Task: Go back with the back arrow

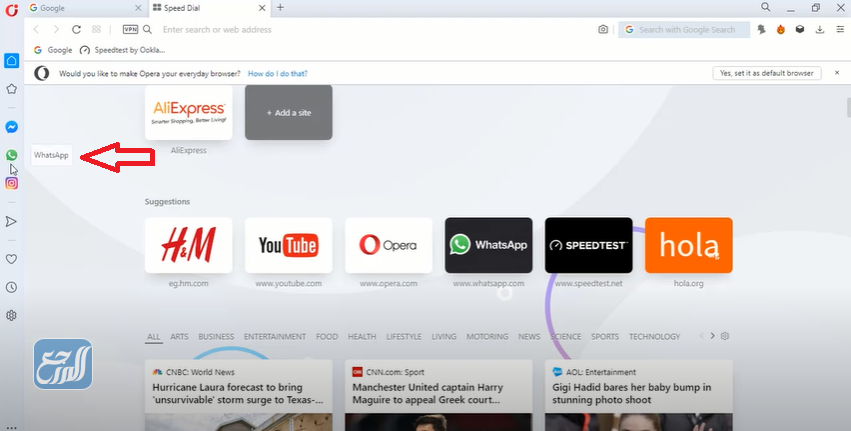Action: tap(36, 29)
